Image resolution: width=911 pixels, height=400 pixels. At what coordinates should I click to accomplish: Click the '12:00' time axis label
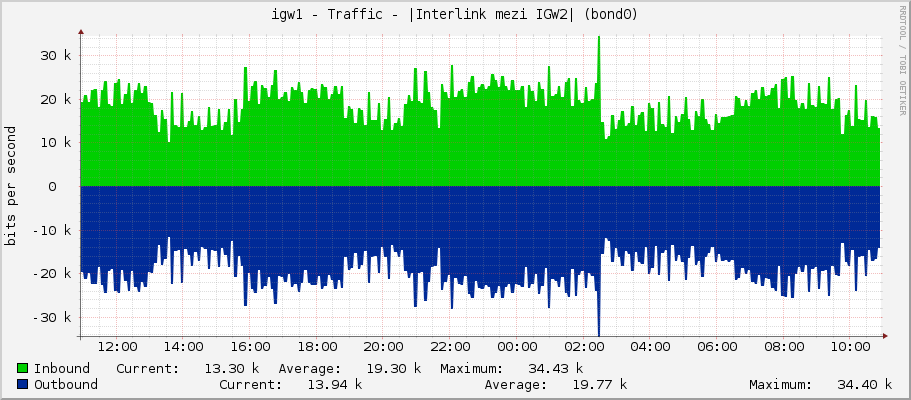click(x=119, y=348)
